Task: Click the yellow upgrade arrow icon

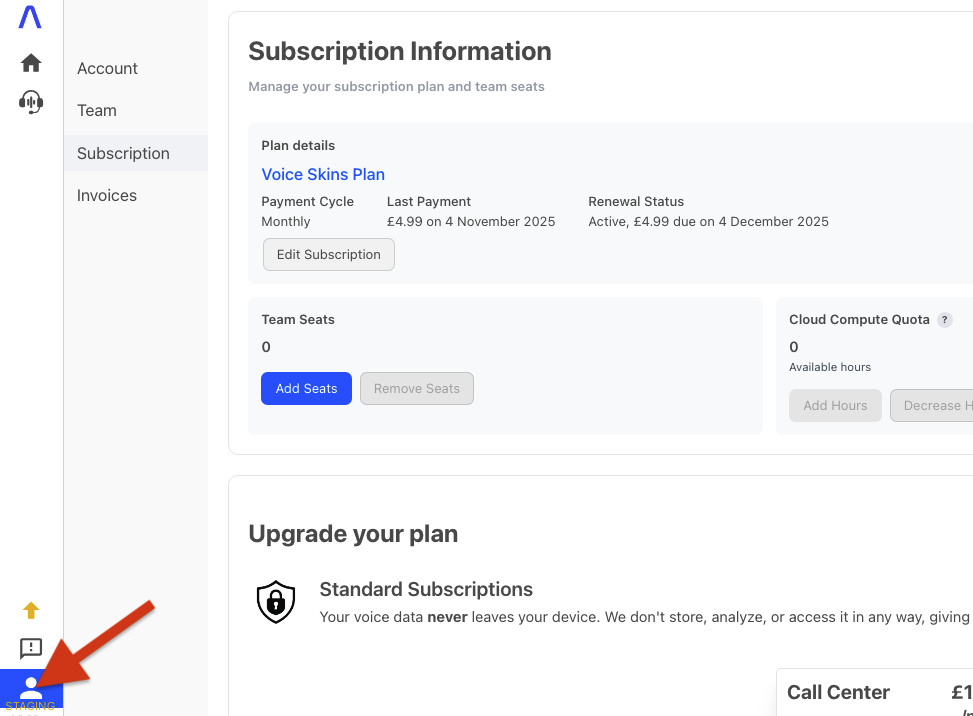Action: (31, 610)
